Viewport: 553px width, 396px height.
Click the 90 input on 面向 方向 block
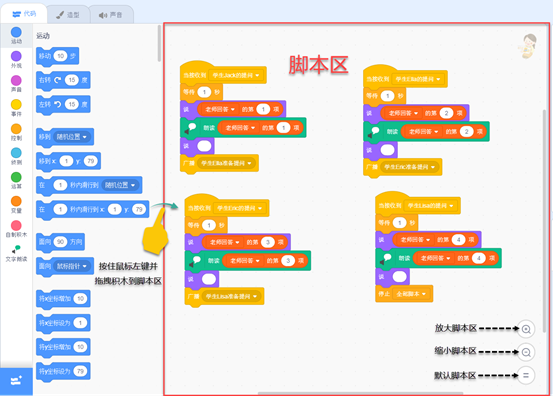click(60, 242)
